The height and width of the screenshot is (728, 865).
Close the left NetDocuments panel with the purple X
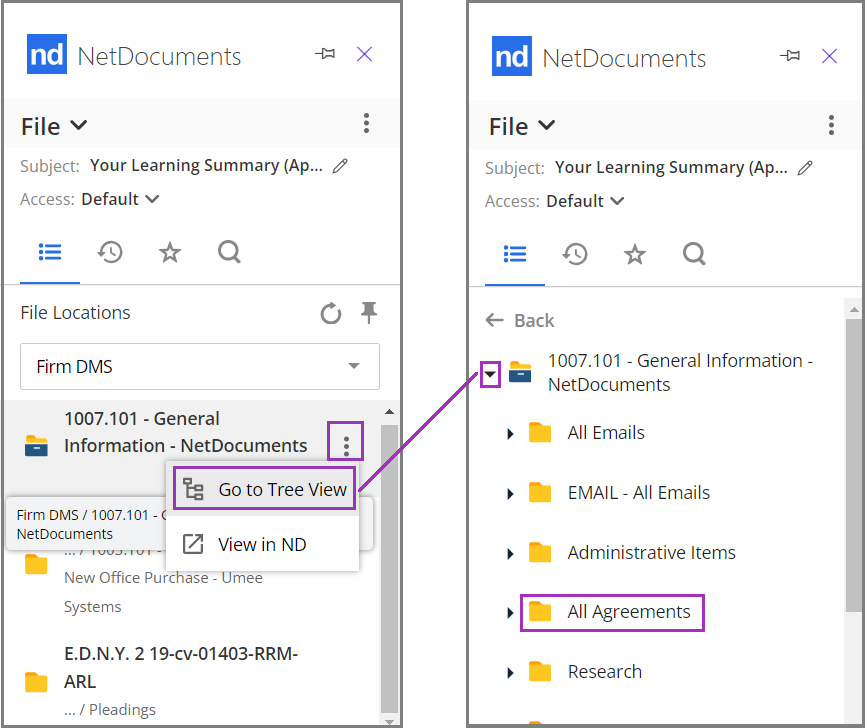tap(364, 55)
